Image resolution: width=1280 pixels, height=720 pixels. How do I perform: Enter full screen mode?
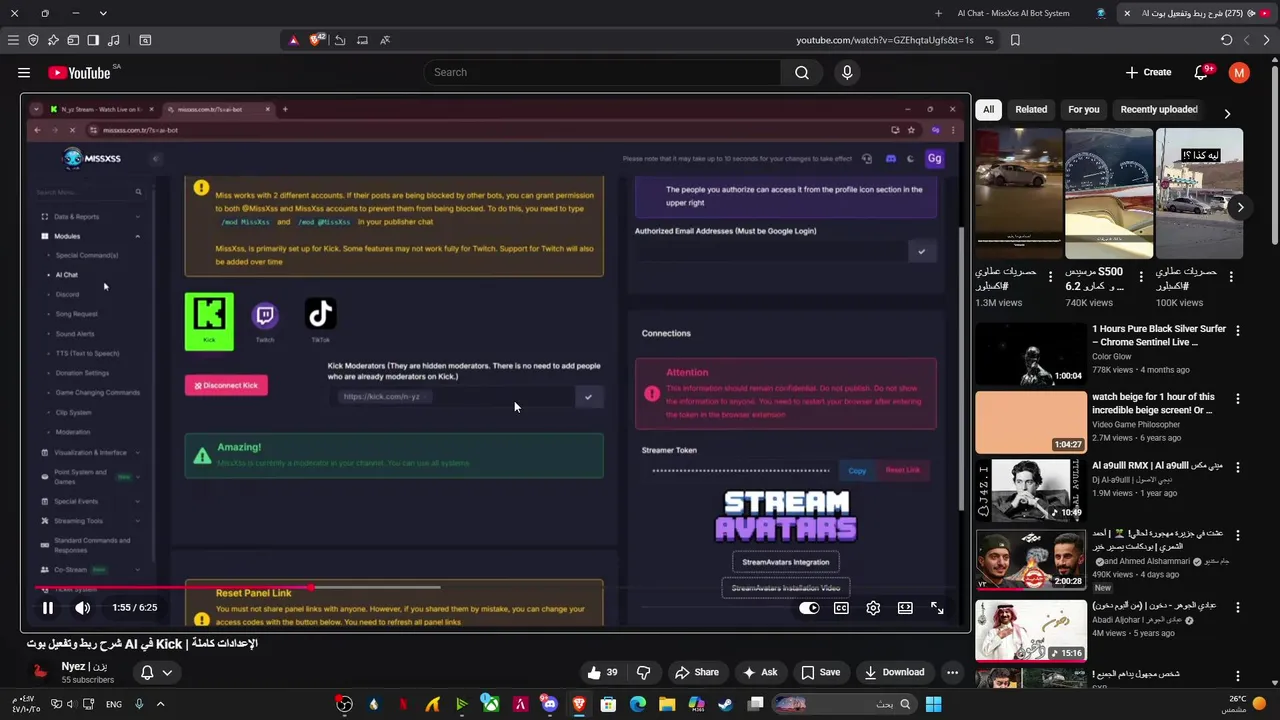(x=937, y=607)
